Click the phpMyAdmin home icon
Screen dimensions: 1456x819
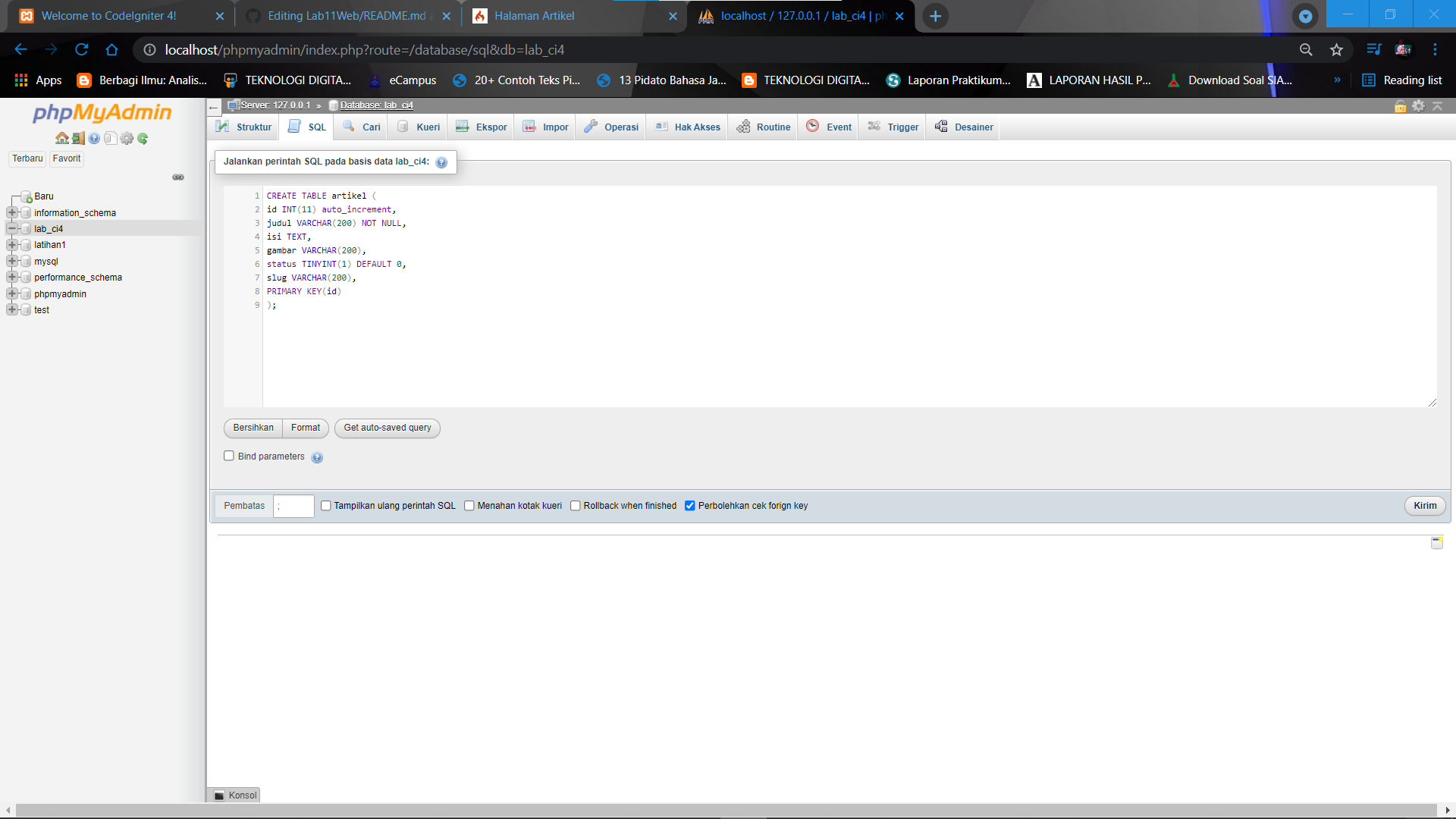tap(62, 138)
